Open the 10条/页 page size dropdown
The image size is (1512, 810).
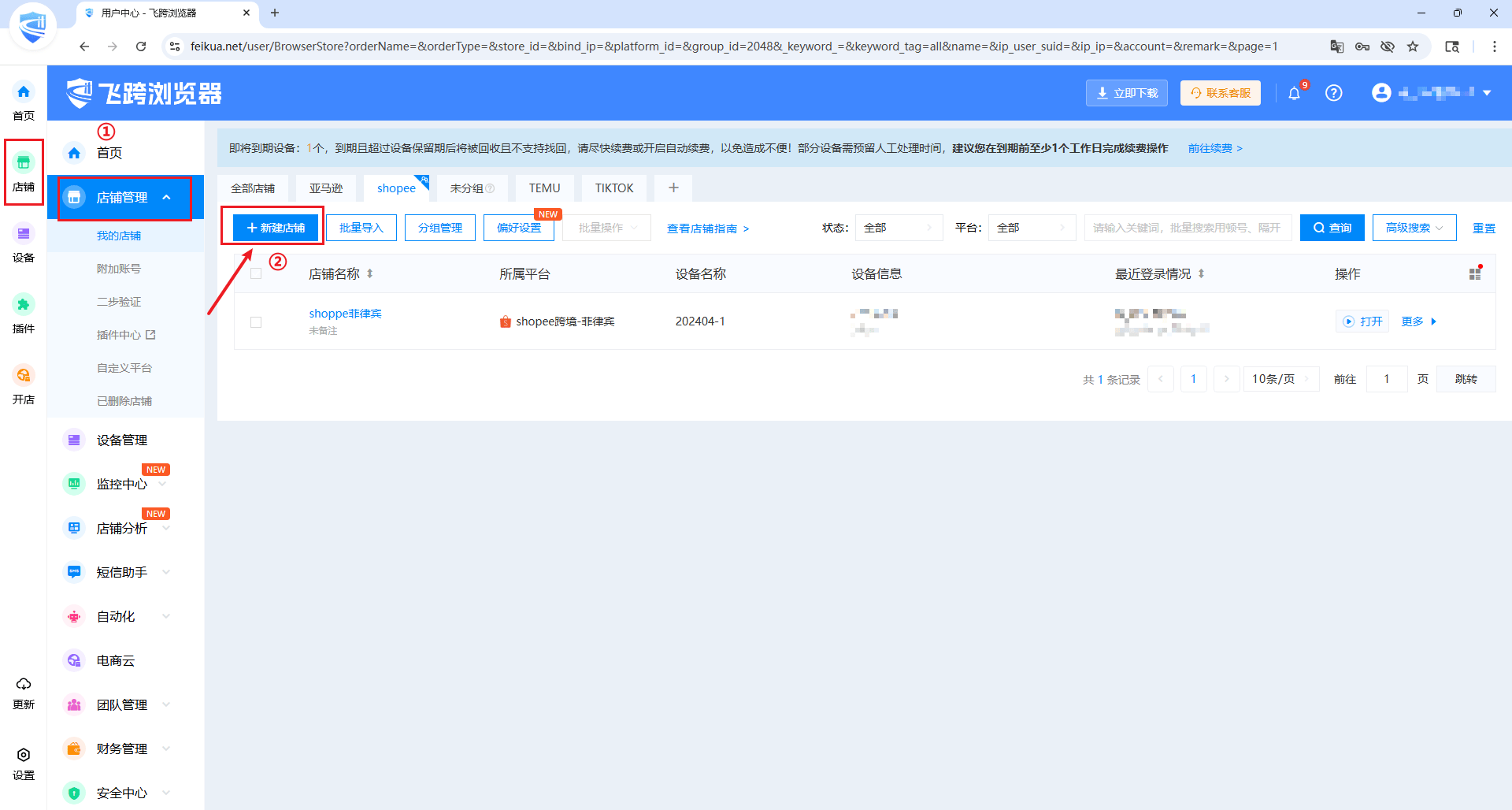(1281, 379)
